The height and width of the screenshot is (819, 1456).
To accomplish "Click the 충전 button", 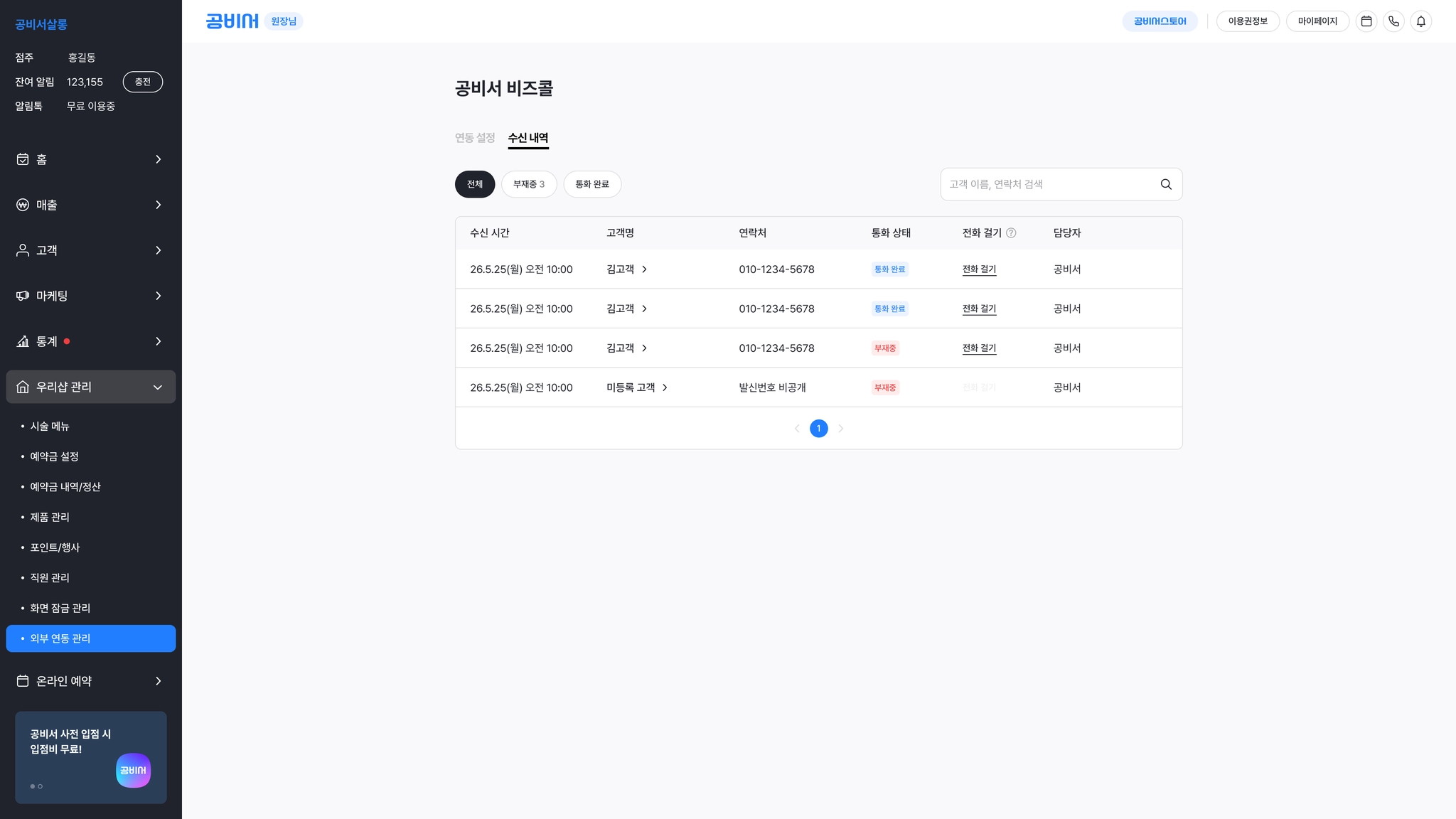I will pyautogui.click(x=143, y=82).
